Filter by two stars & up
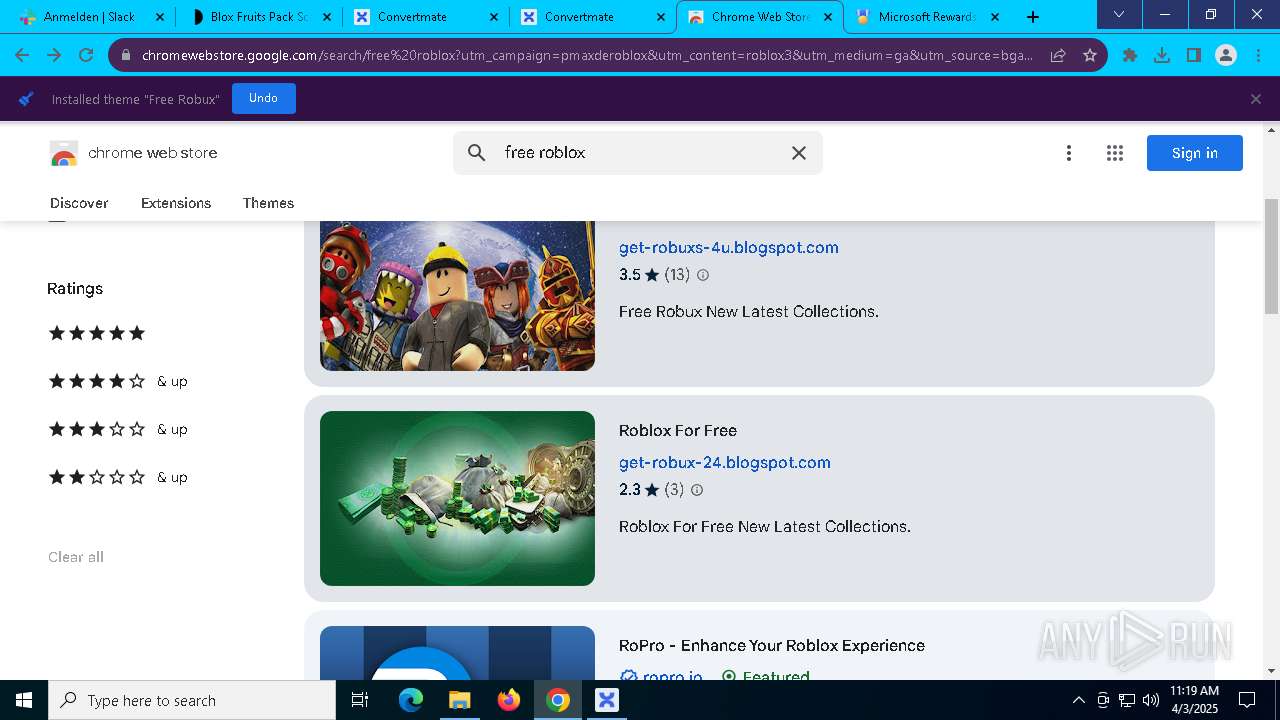1280x720 pixels. tap(118, 477)
